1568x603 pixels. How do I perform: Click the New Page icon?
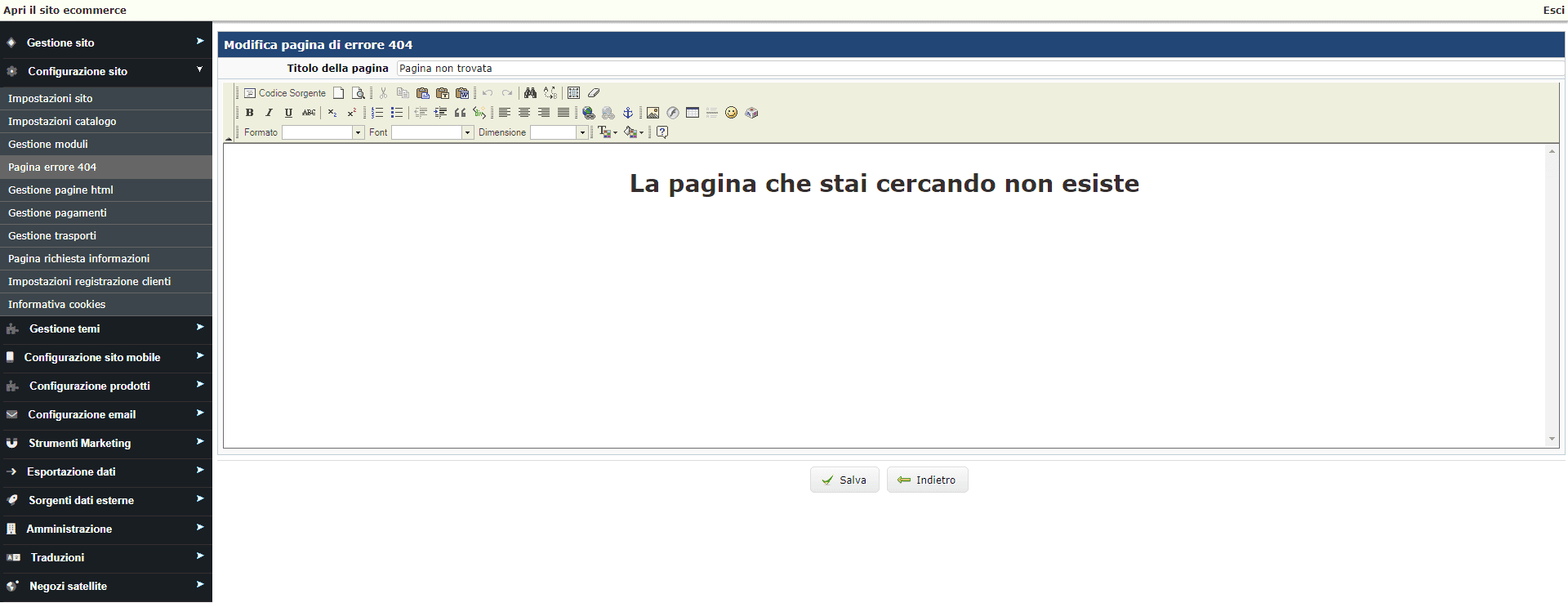(x=338, y=93)
